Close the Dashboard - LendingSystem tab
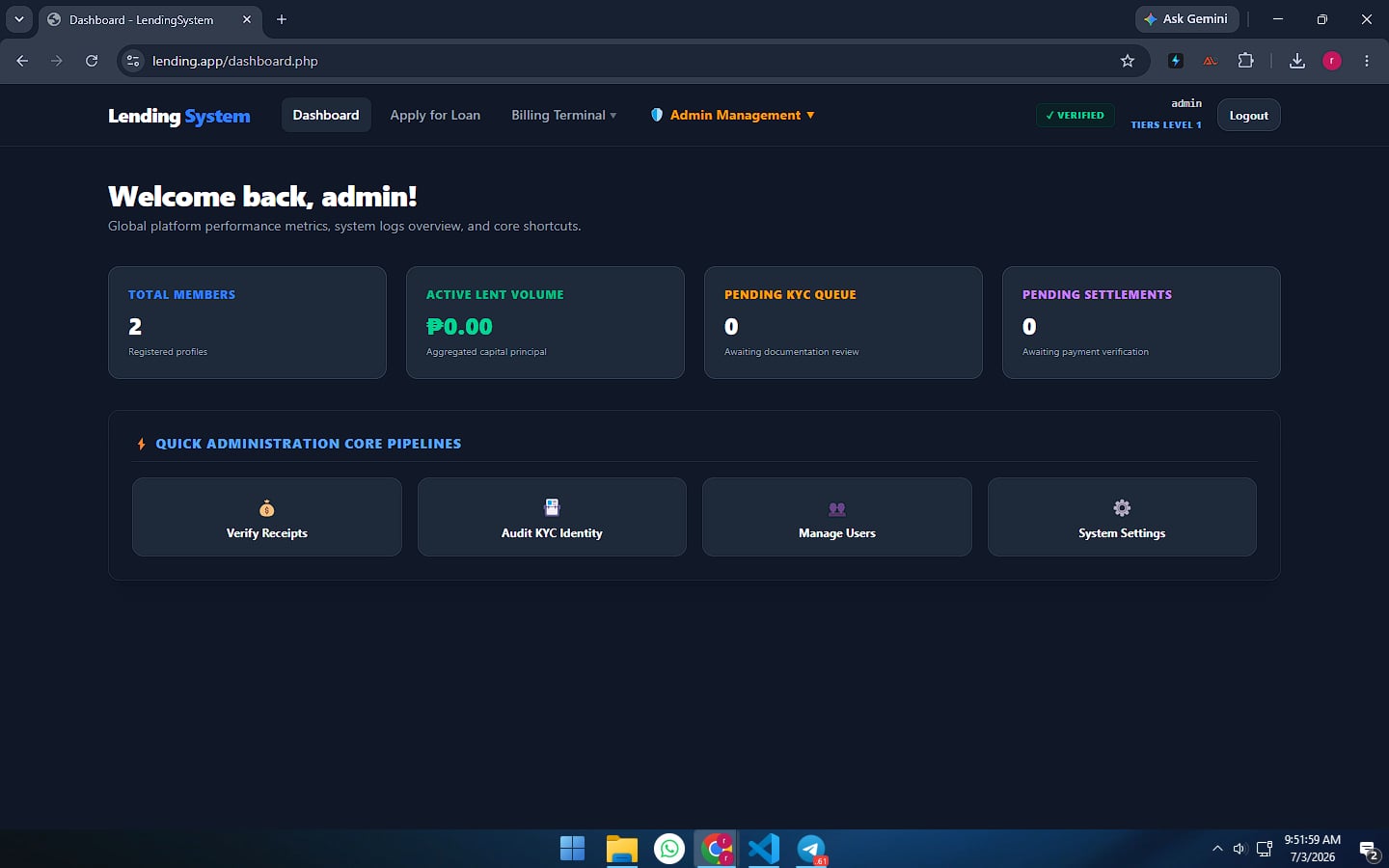The width and height of the screenshot is (1389, 868). tap(247, 19)
